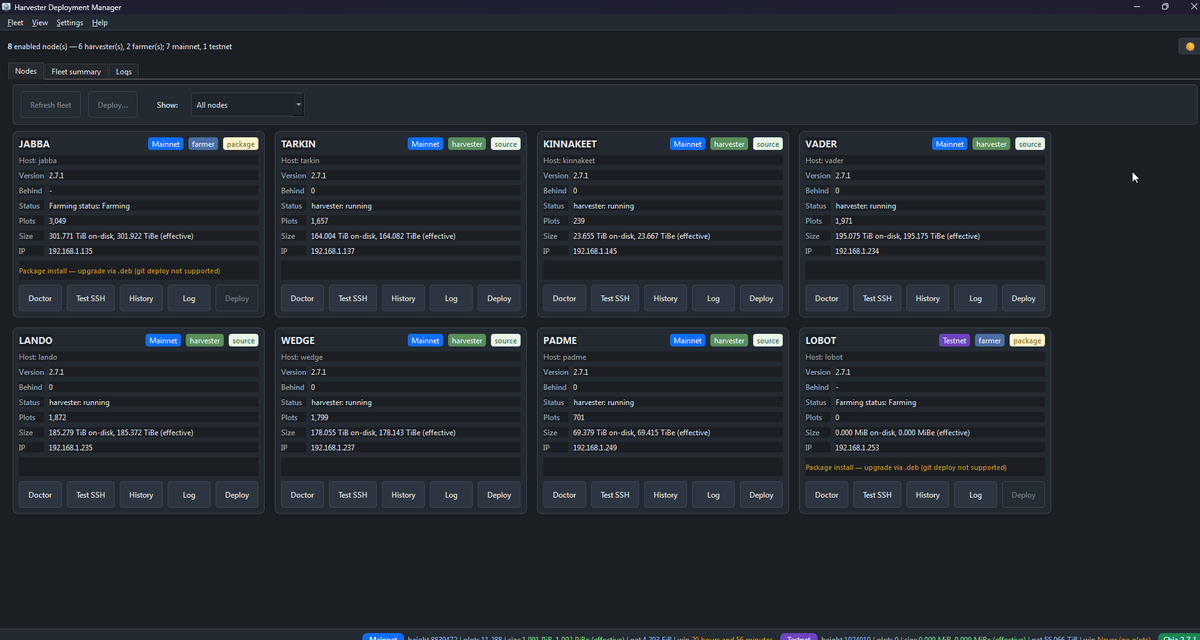This screenshot has width=1200, height=640.
Task: Run Doctor on the KINNAKEET node
Action: pos(564,298)
